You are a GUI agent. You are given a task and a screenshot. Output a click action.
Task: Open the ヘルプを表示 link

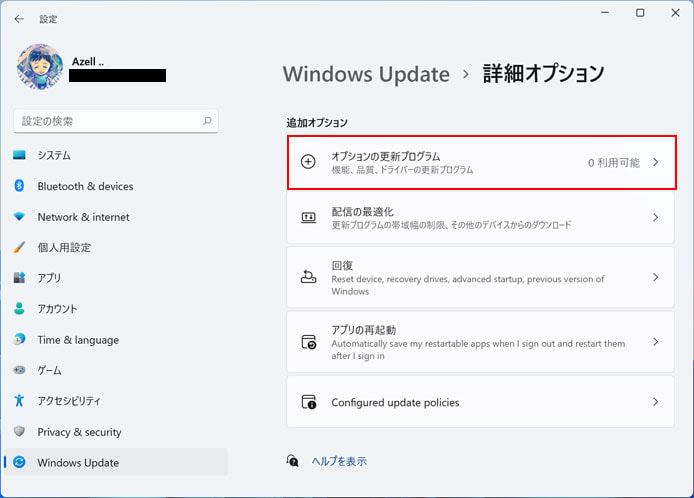pos(339,461)
